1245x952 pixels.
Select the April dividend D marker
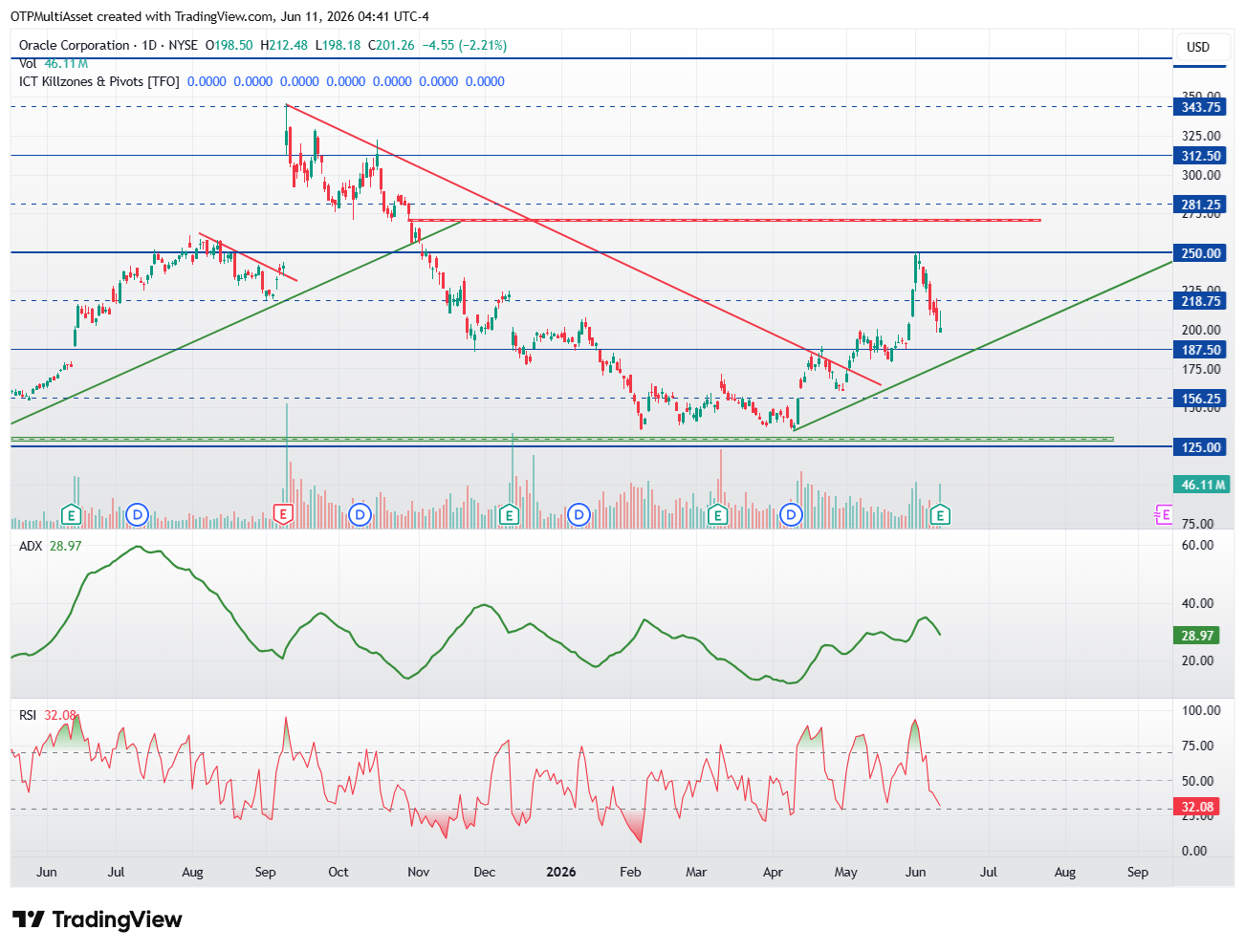[x=791, y=515]
